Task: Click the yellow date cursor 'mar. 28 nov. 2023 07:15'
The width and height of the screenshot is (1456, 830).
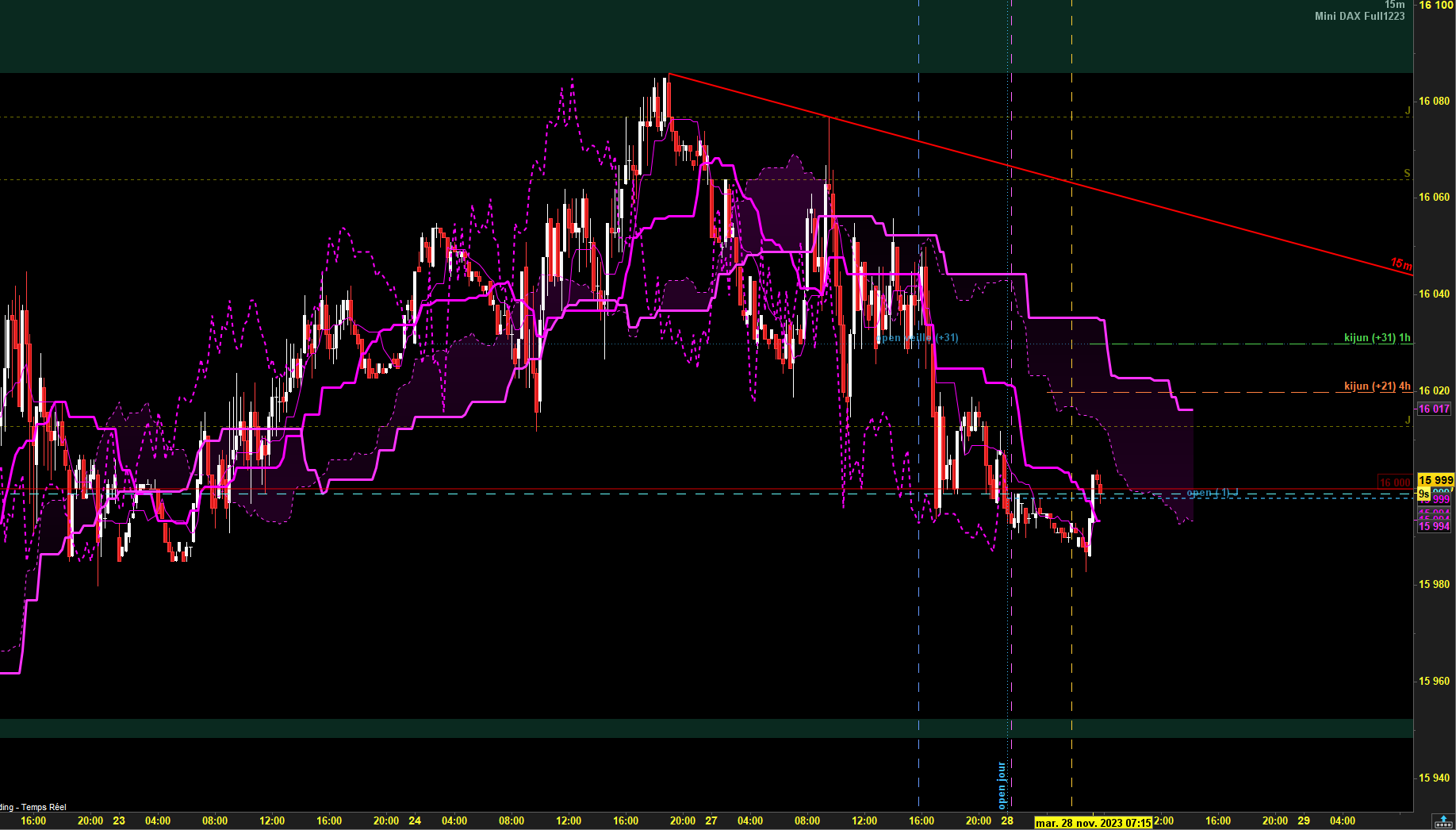Action: [x=1093, y=823]
